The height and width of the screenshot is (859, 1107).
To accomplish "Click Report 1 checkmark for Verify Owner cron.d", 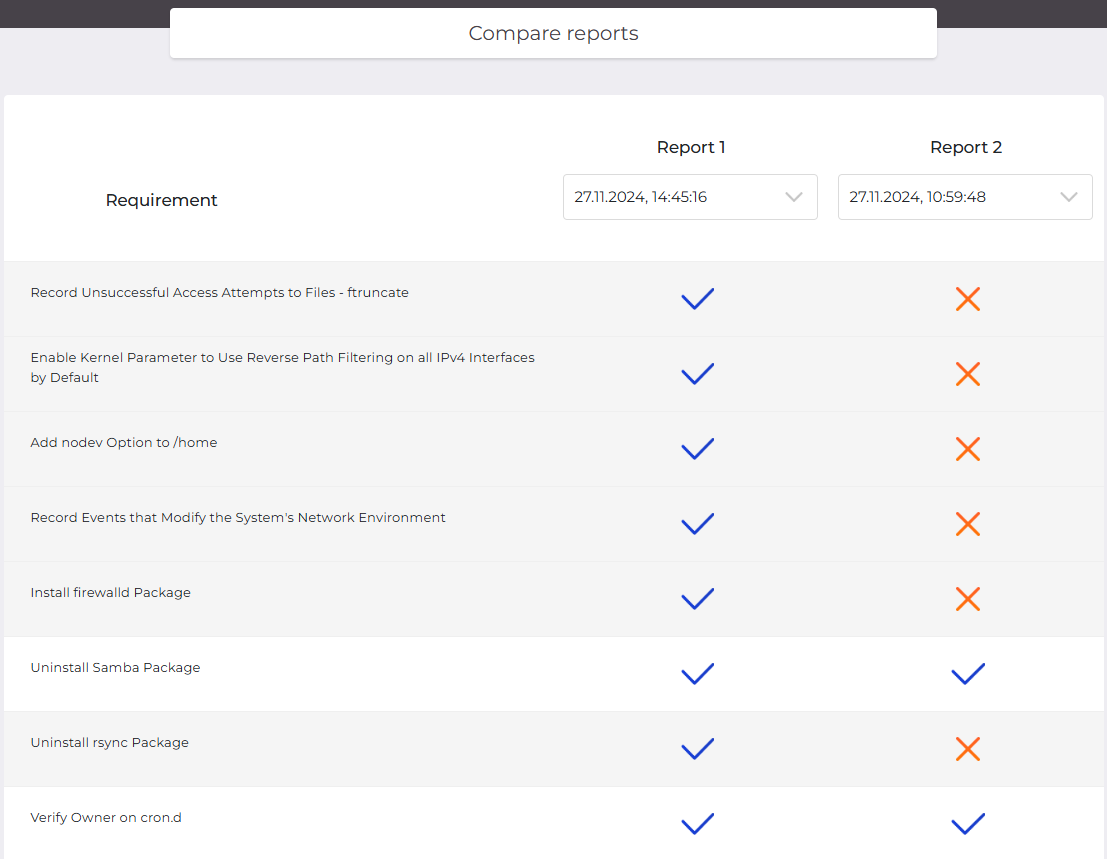I will coord(697,824).
